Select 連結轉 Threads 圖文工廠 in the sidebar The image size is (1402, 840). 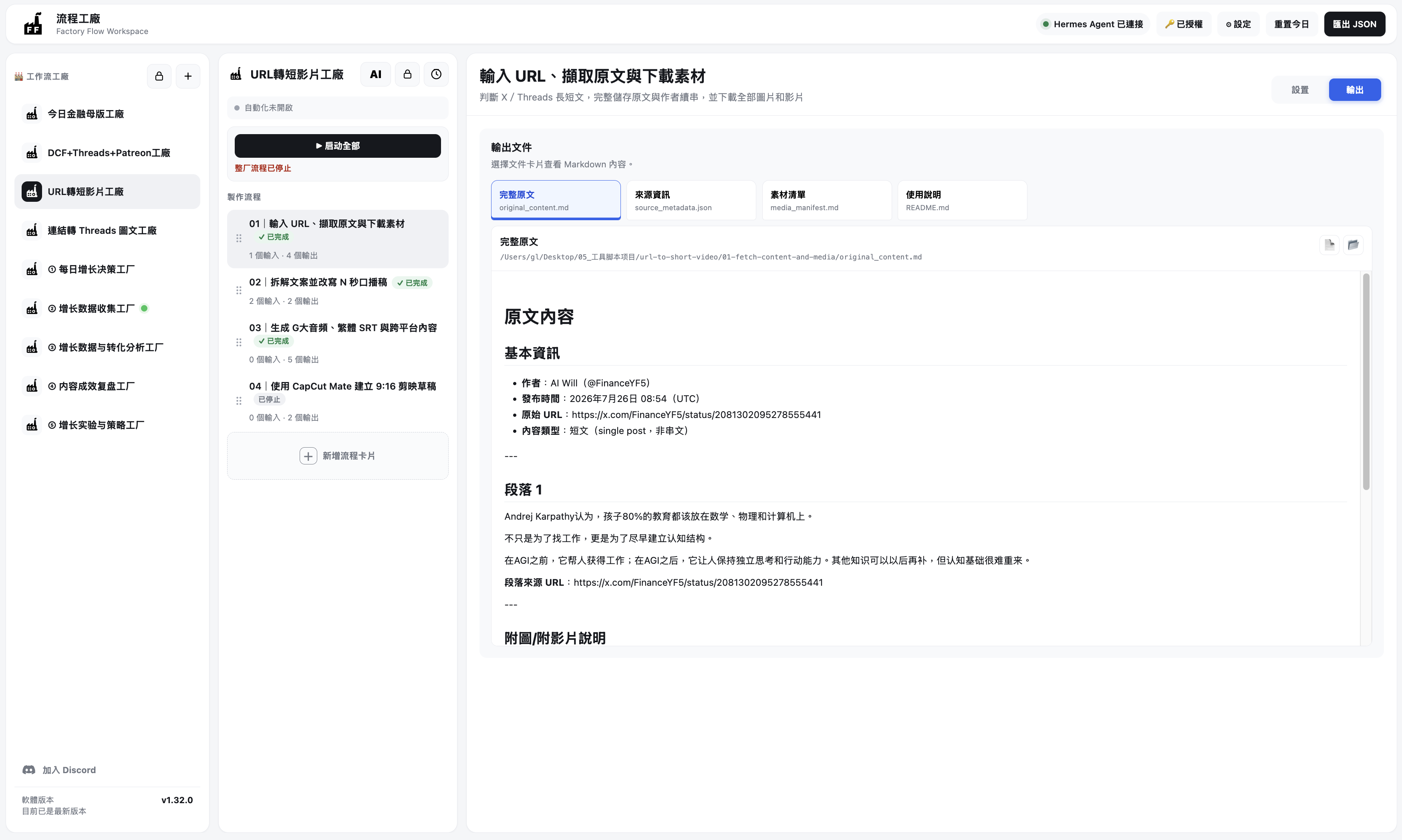point(107,230)
